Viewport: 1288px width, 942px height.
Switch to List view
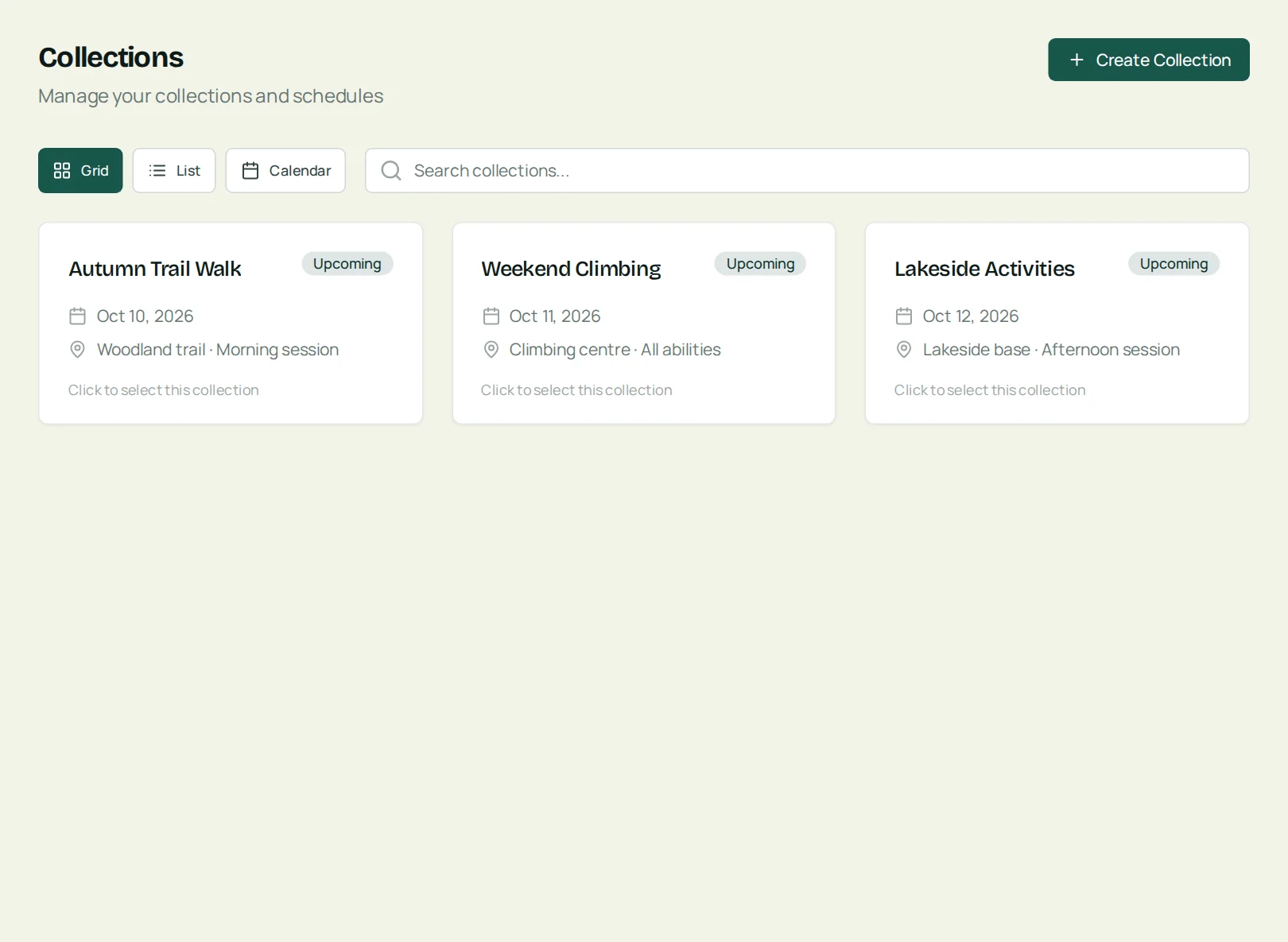[x=174, y=170]
